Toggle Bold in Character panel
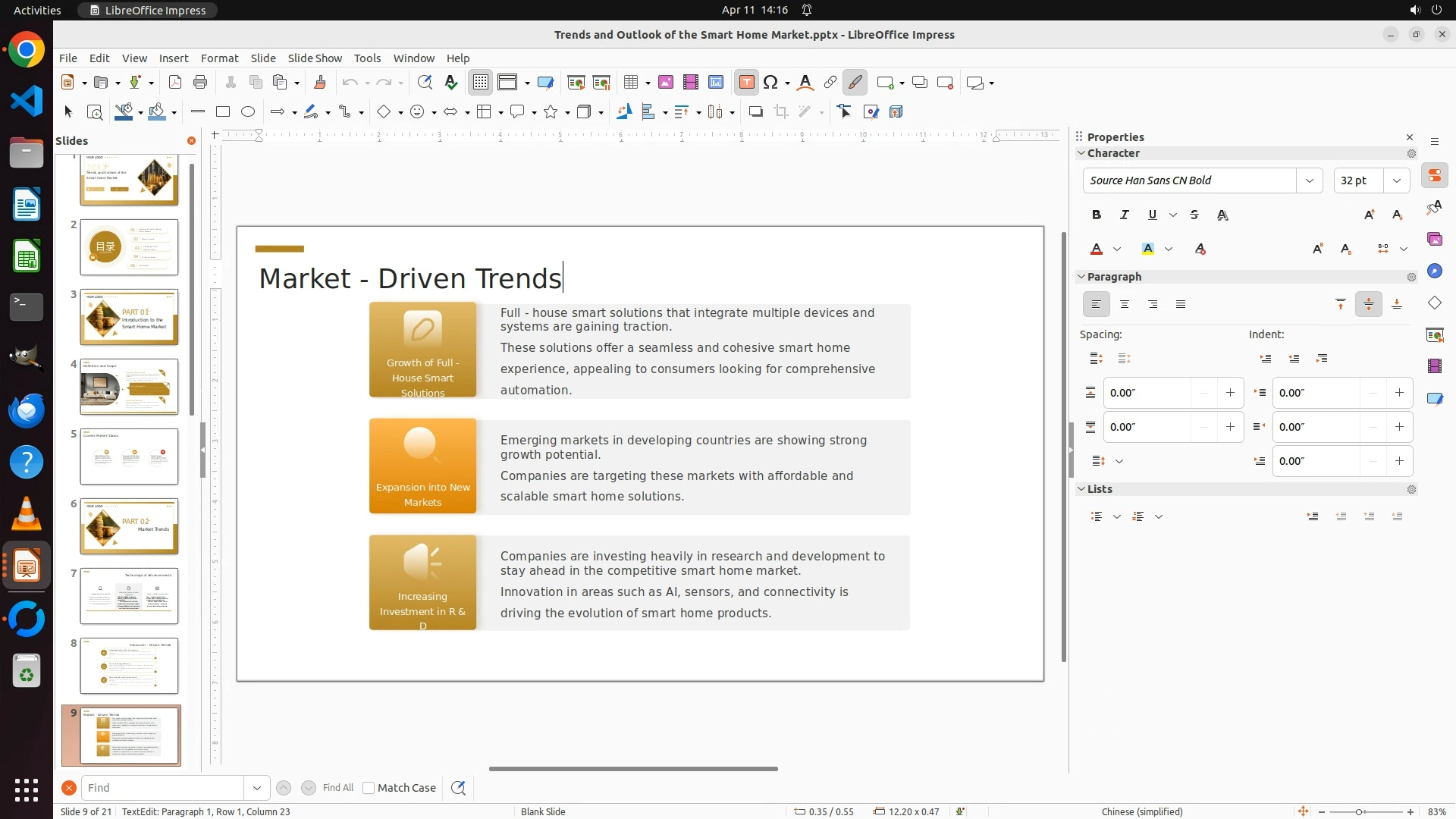This screenshot has width=1456, height=819. point(1096,215)
